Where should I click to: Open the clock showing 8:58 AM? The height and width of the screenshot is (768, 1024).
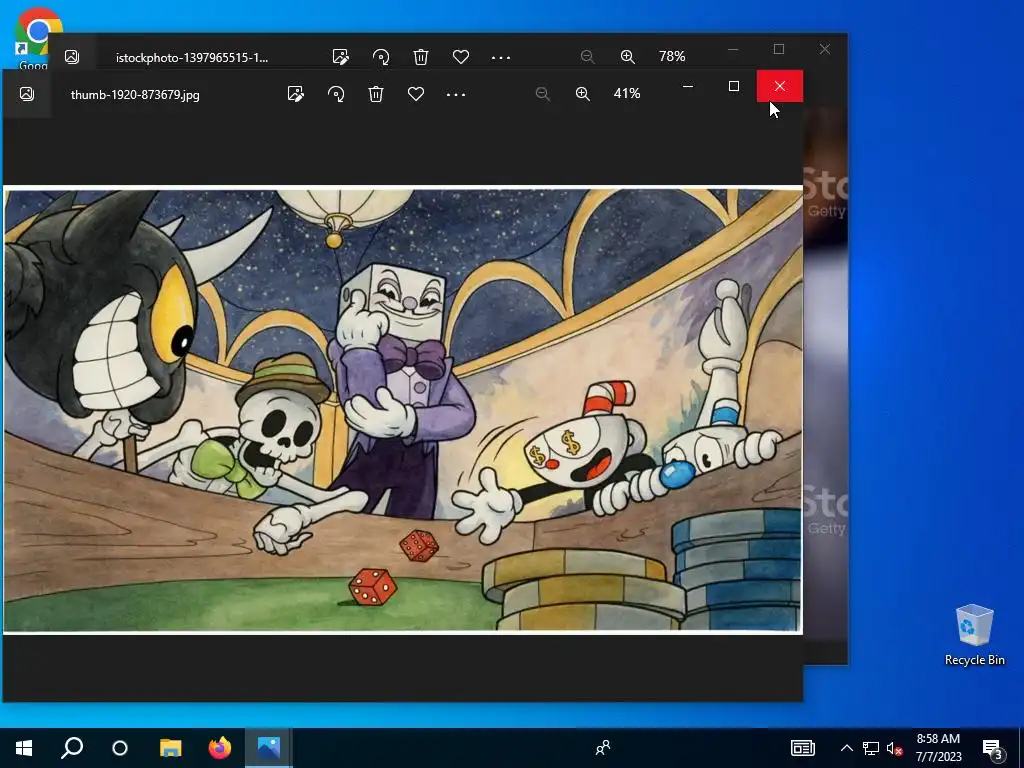coord(938,748)
